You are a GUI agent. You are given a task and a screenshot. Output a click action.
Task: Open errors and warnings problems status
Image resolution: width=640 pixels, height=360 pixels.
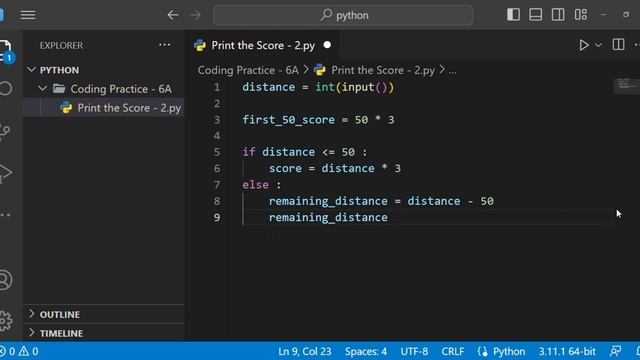coord(20,351)
